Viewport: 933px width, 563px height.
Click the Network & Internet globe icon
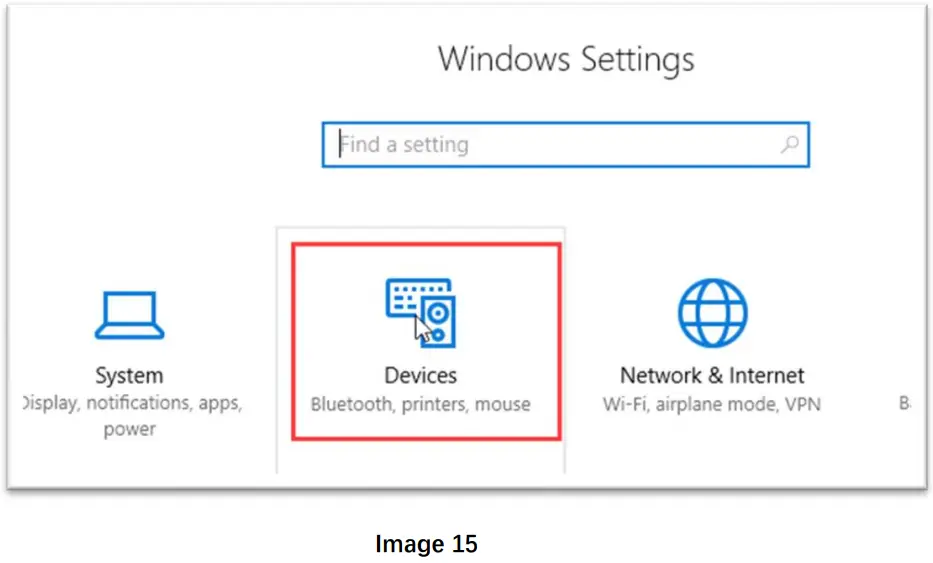click(712, 313)
